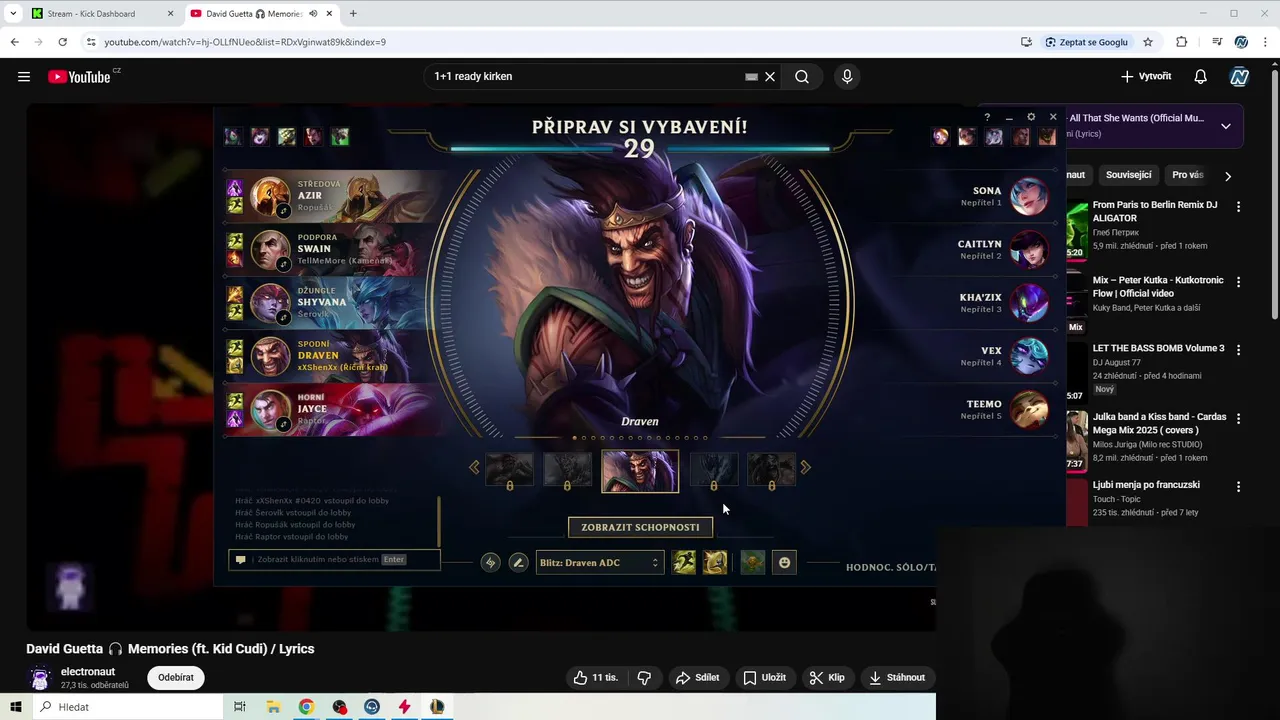This screenshot has height=720, width=1280.
Task: Go to YouTube home via logo
Action: [x=79, y=77]
